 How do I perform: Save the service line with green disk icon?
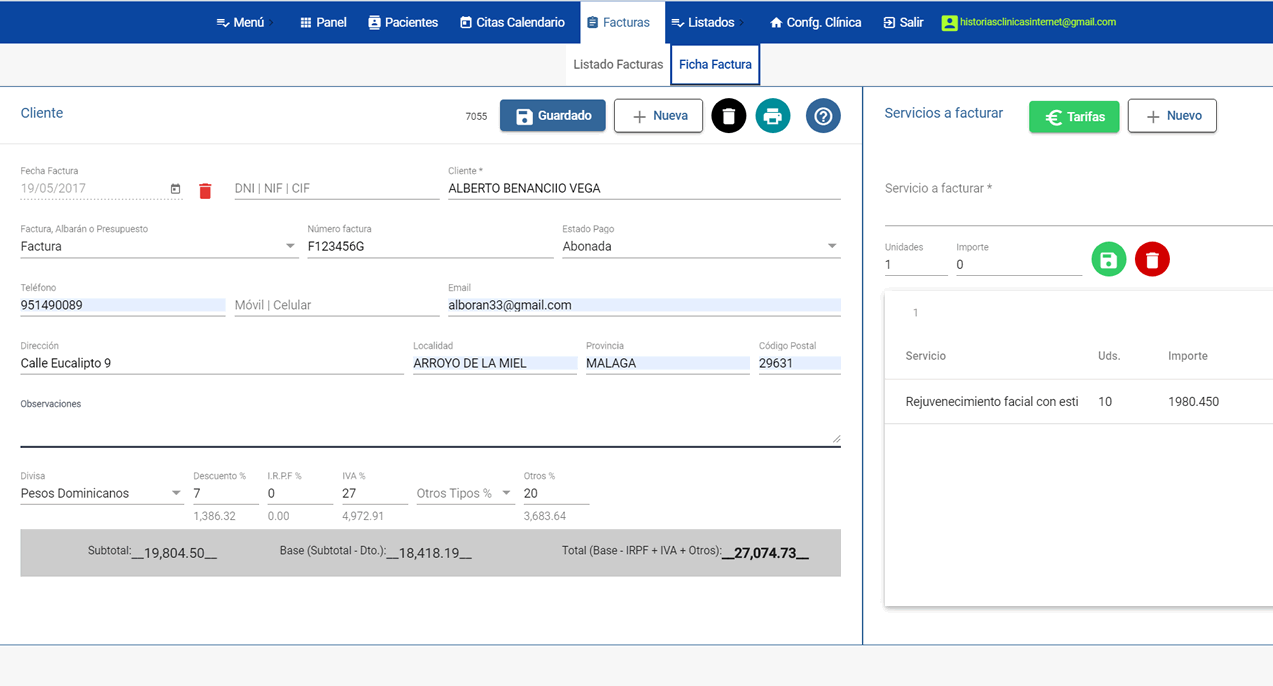tap(1108, 260)
